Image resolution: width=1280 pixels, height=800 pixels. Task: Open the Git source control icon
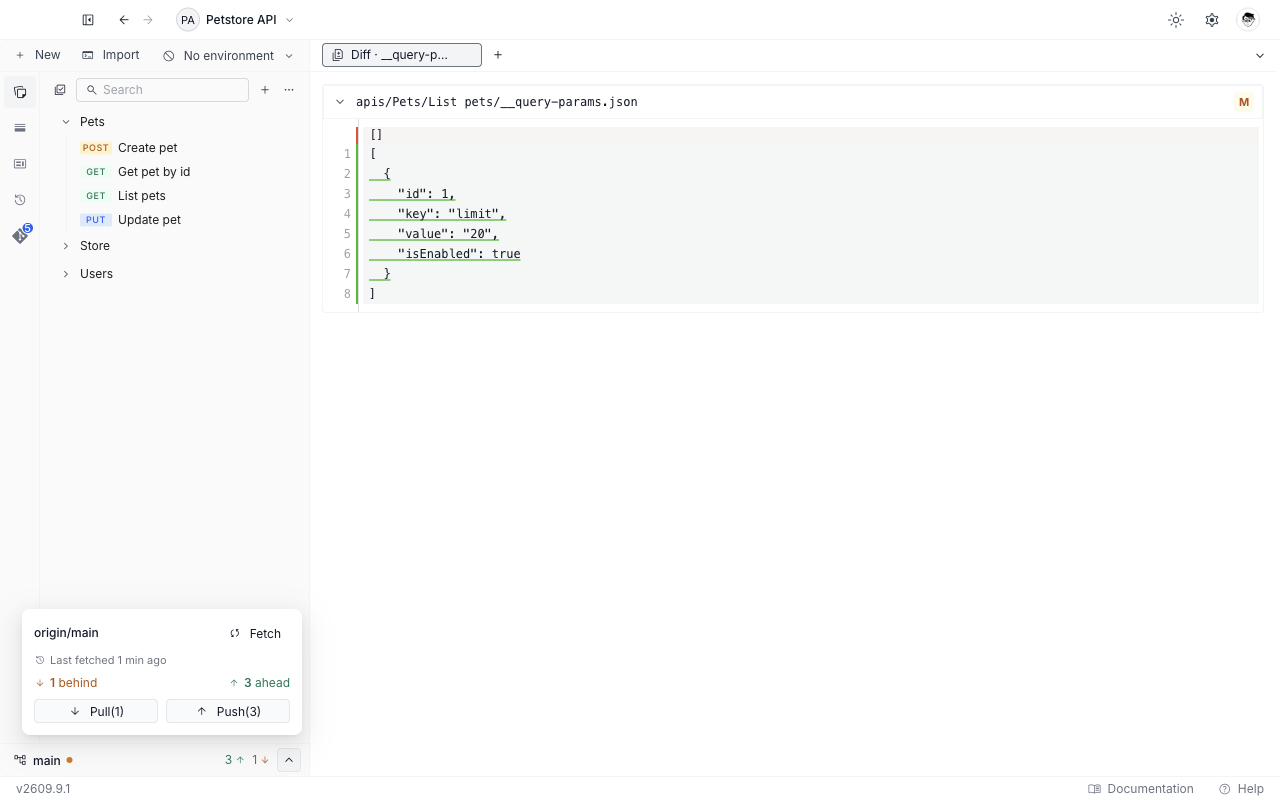[x=20, y=236]
